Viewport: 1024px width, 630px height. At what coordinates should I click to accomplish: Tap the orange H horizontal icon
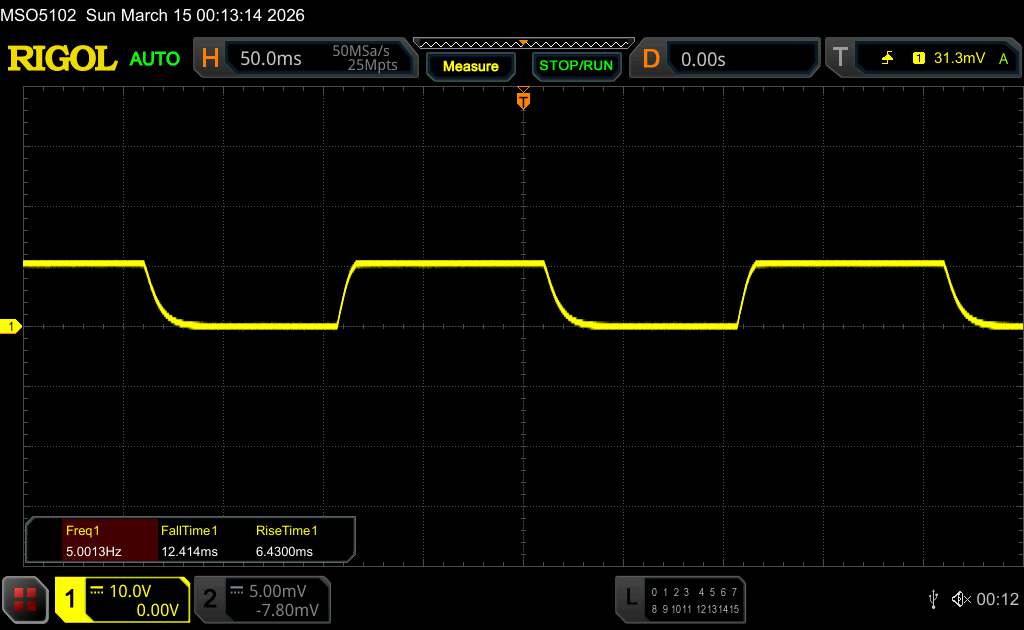pyautogui.click(x=210, y=59)
